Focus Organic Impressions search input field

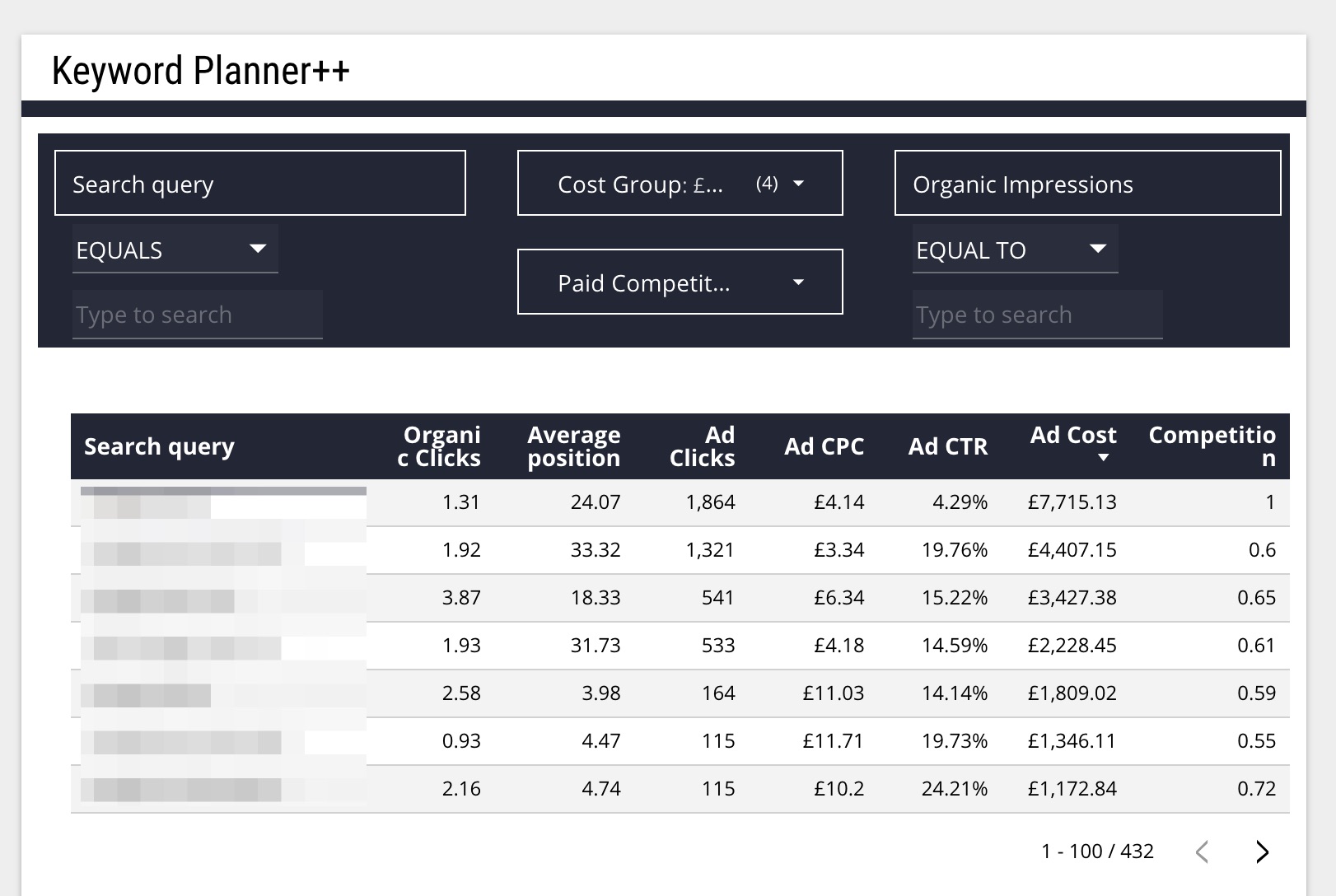coord(1037,315)
